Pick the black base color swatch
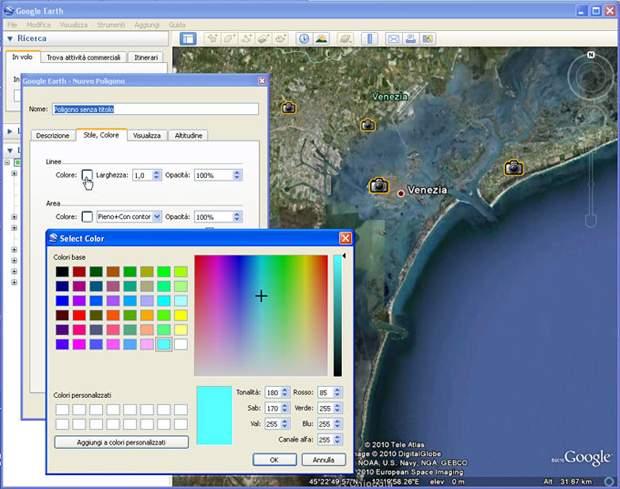This screenshot has width=620, height=489. click(62, 272)
